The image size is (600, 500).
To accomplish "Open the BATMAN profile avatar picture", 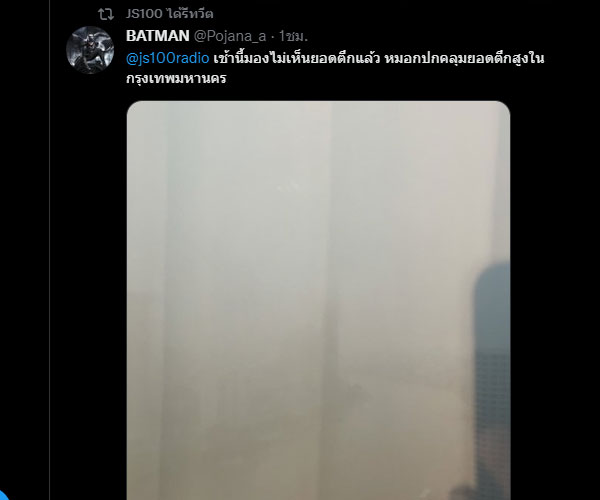I will click(x=90, y=50).
